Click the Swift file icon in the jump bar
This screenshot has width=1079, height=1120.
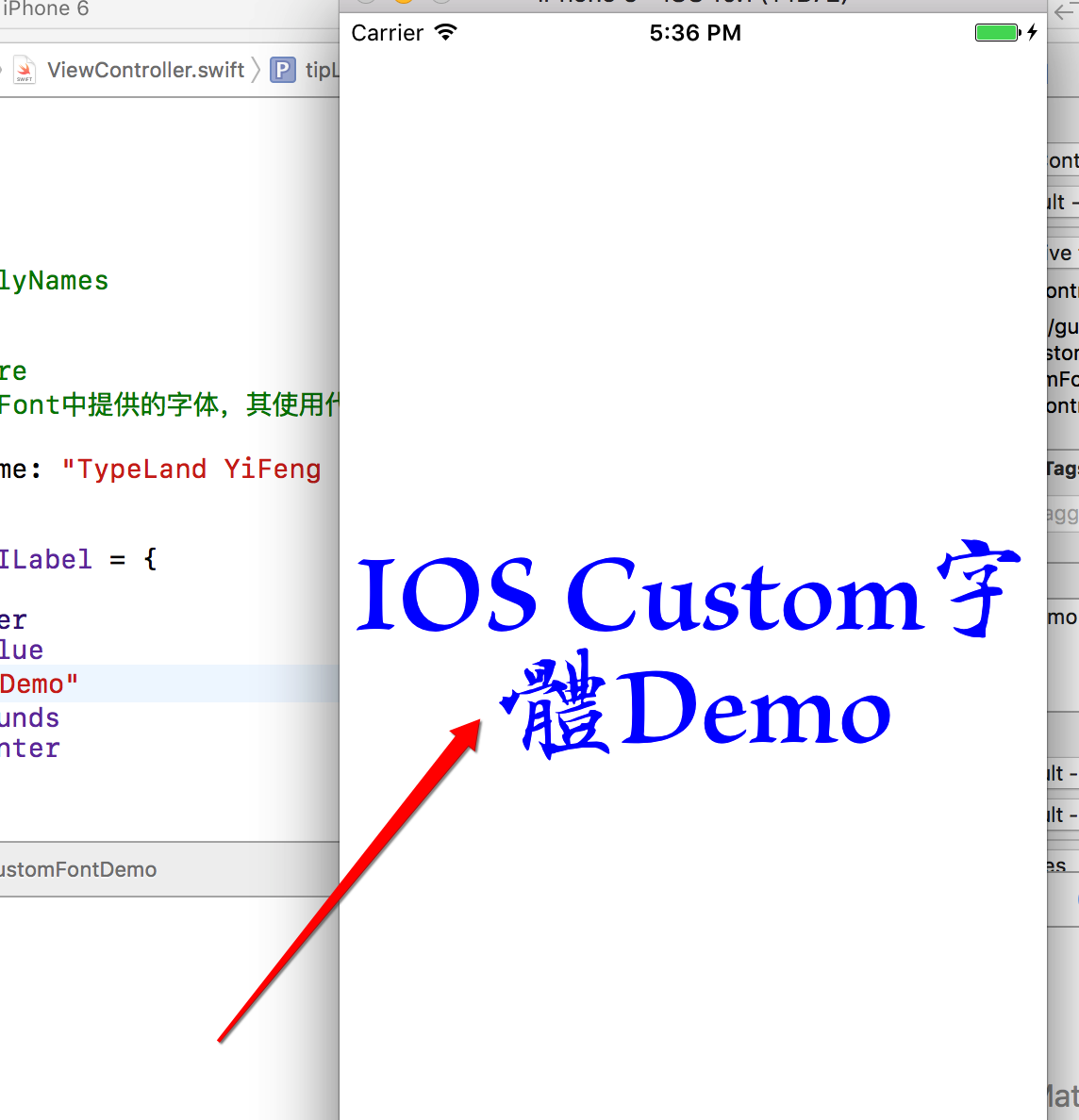pyautogui.click(x=25, y=70)
